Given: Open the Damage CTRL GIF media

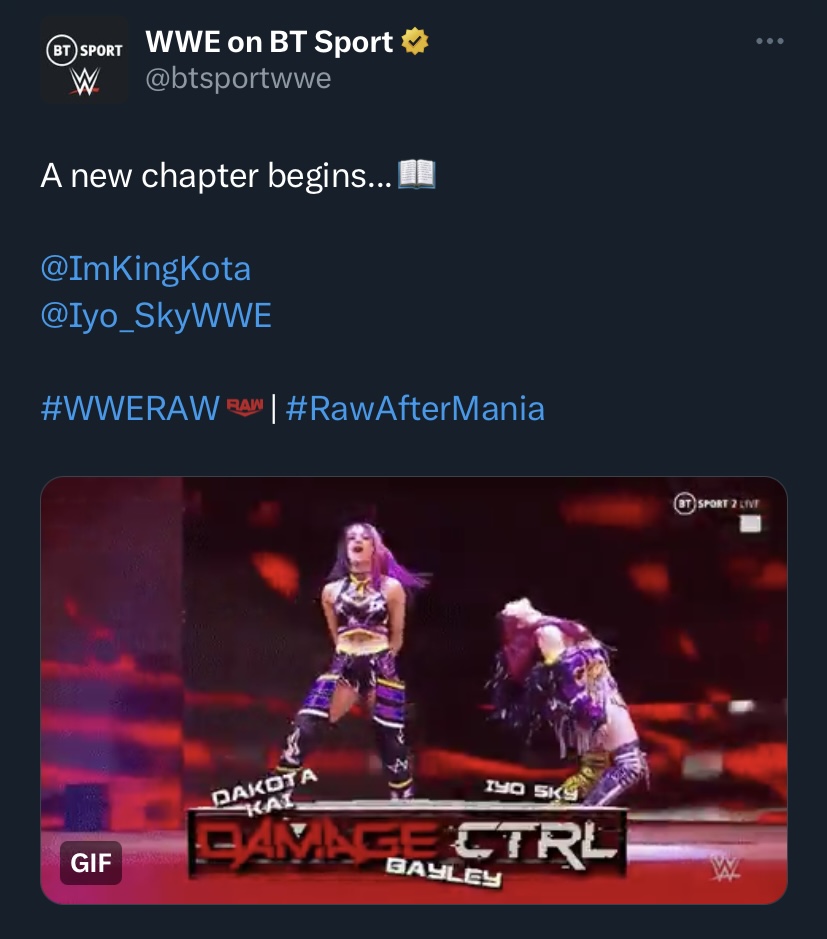Looking at the screenshot, I should click(414, 690).
